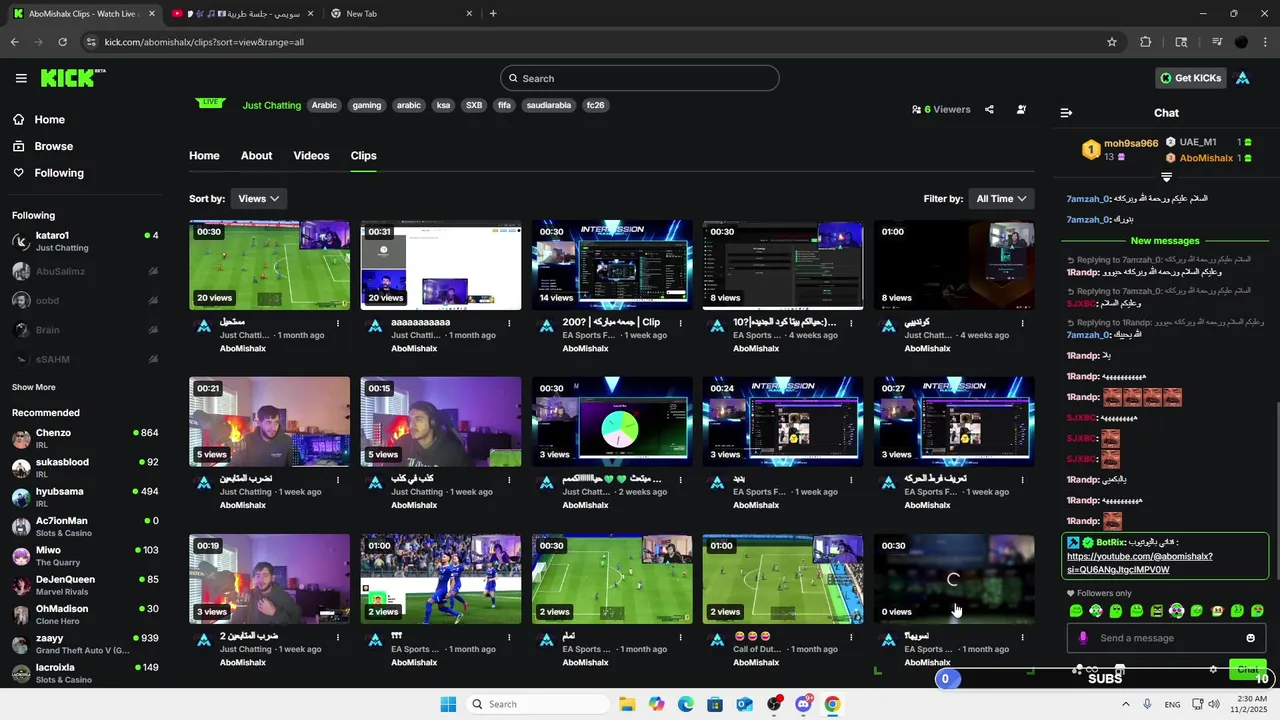The image size is (1280, 720).
Task: Switch to the About tab
Action: click(x=256, y=155)
